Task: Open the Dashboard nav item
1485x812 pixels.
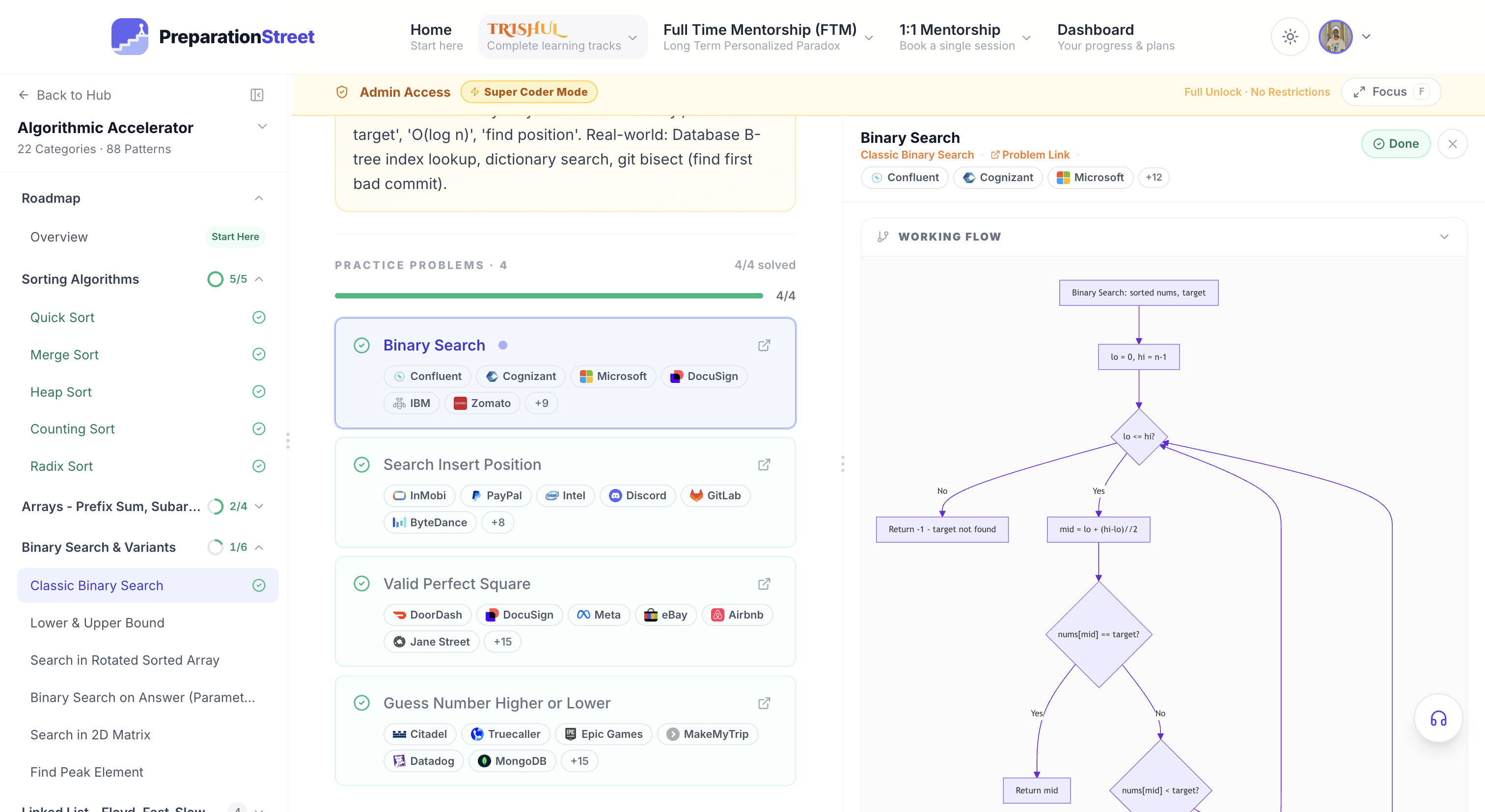Action: (x=1116, y=37)
